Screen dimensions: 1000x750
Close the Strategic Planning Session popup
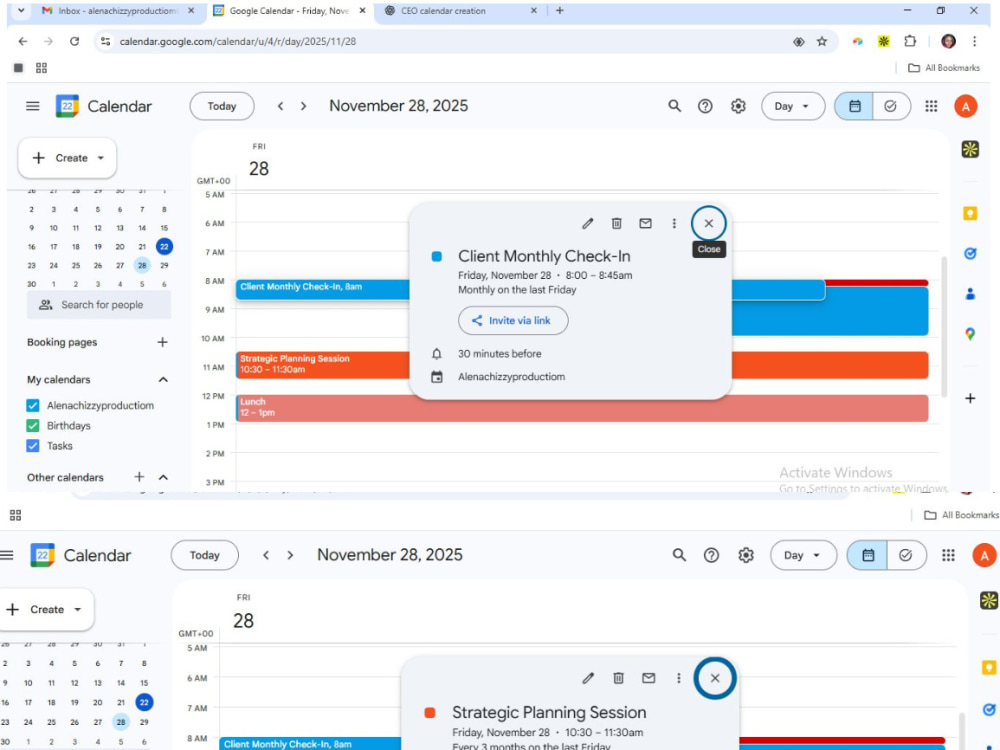(x=715, y=678)
